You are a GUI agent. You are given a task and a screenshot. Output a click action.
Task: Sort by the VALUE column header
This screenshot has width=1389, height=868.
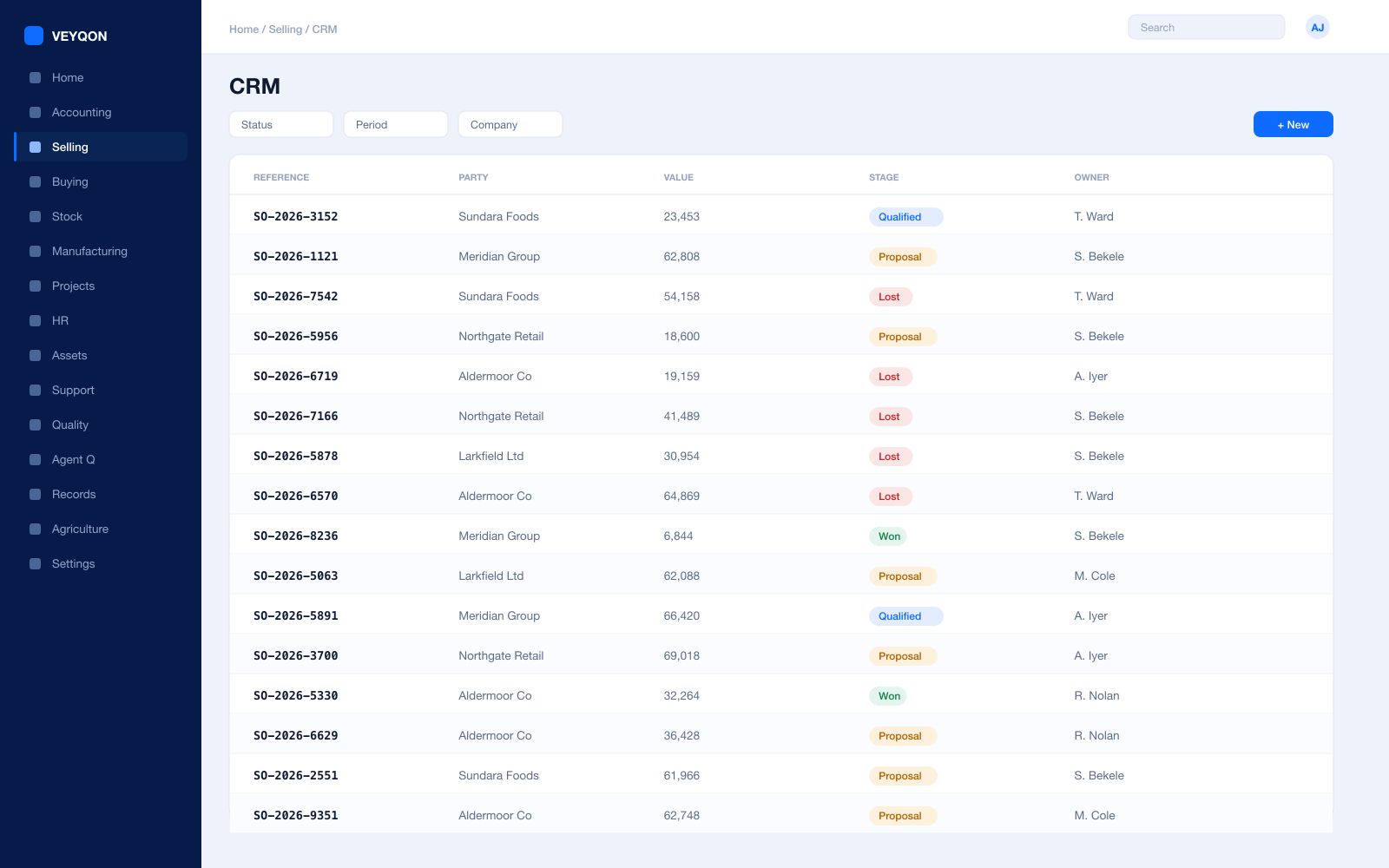click(x=679, y=177)
